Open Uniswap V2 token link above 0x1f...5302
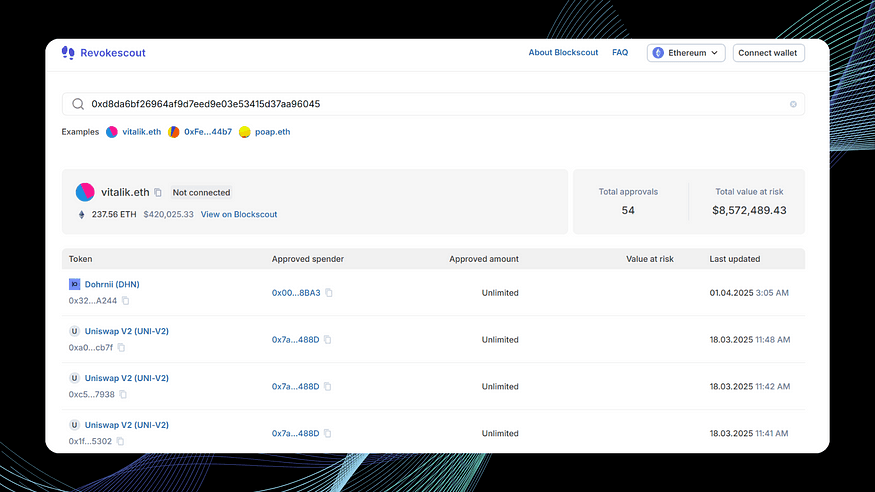The image size is (875, 492). pos(127,425)
